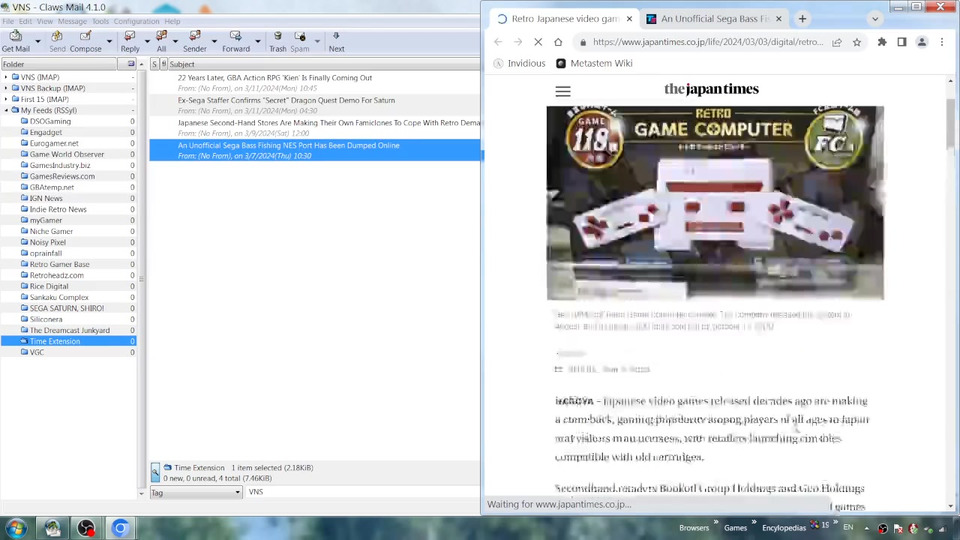Open File menu in Claws Mail
The width and height of the screenshot is (960, 540).
[x=8, y=21]
